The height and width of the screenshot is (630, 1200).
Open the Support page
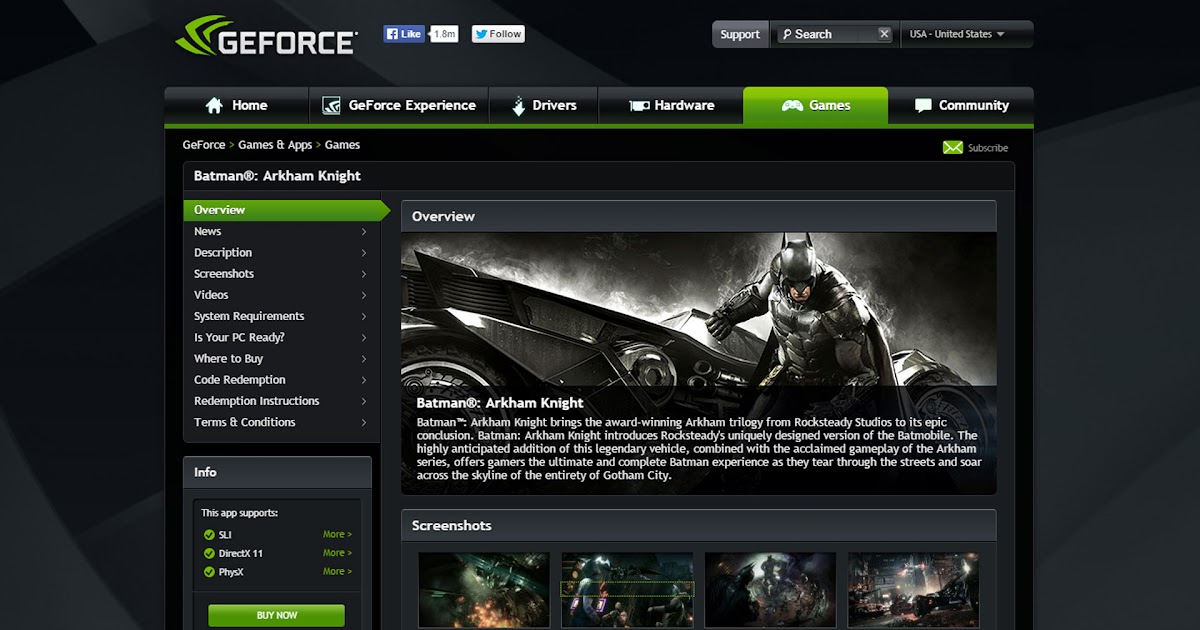click(740, 34)
